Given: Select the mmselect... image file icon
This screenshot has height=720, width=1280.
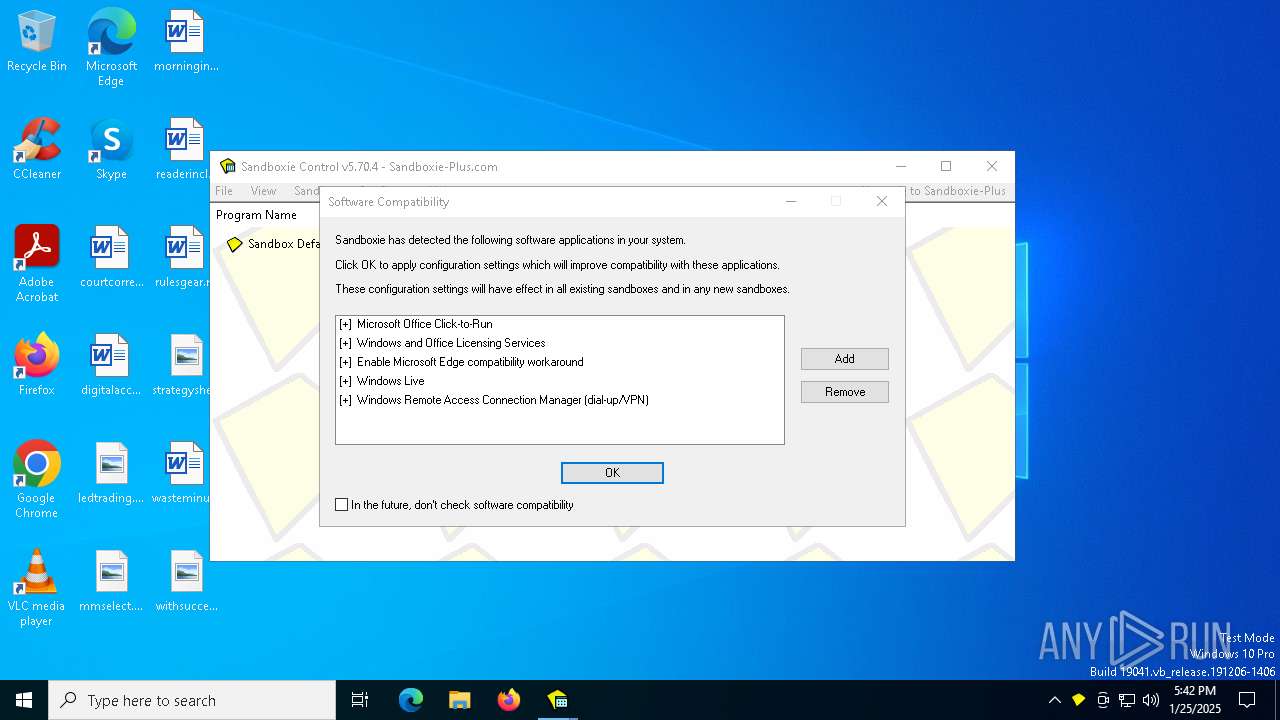Looking at the screenshot, I should point(111,581).
